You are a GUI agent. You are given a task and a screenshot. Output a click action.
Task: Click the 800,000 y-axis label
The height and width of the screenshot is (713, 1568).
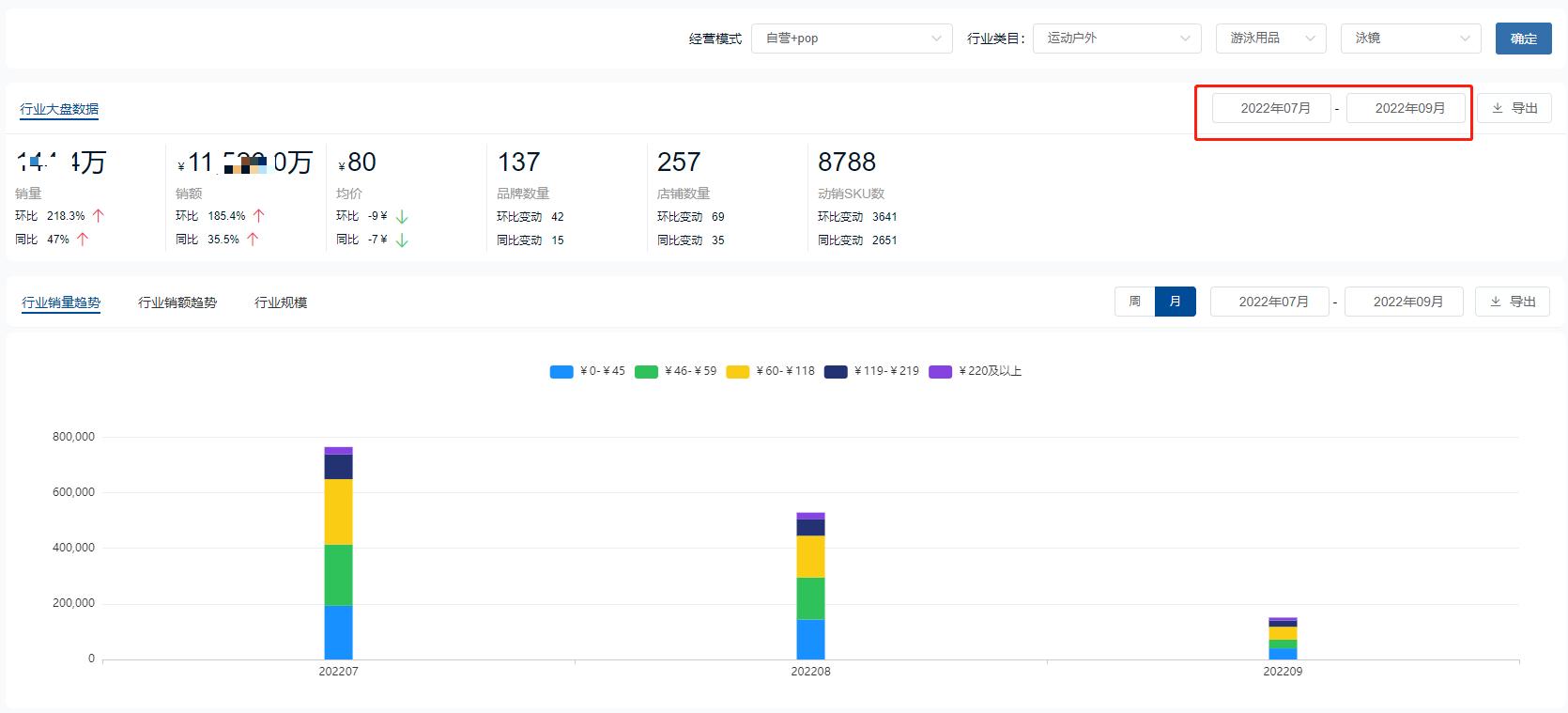click(73, 437)
